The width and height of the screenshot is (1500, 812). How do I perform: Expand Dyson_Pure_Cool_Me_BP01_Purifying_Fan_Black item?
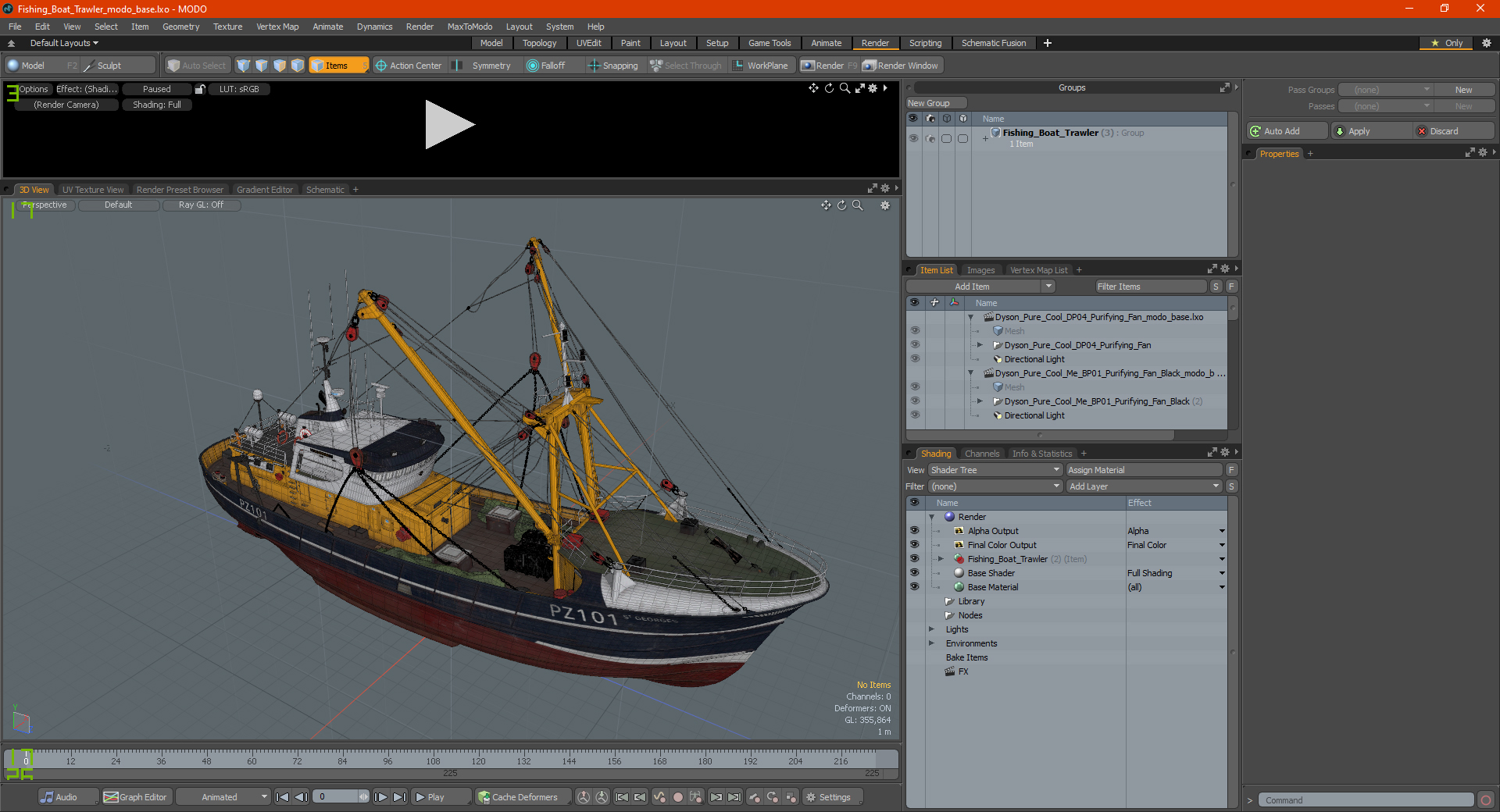click(980, 401)
